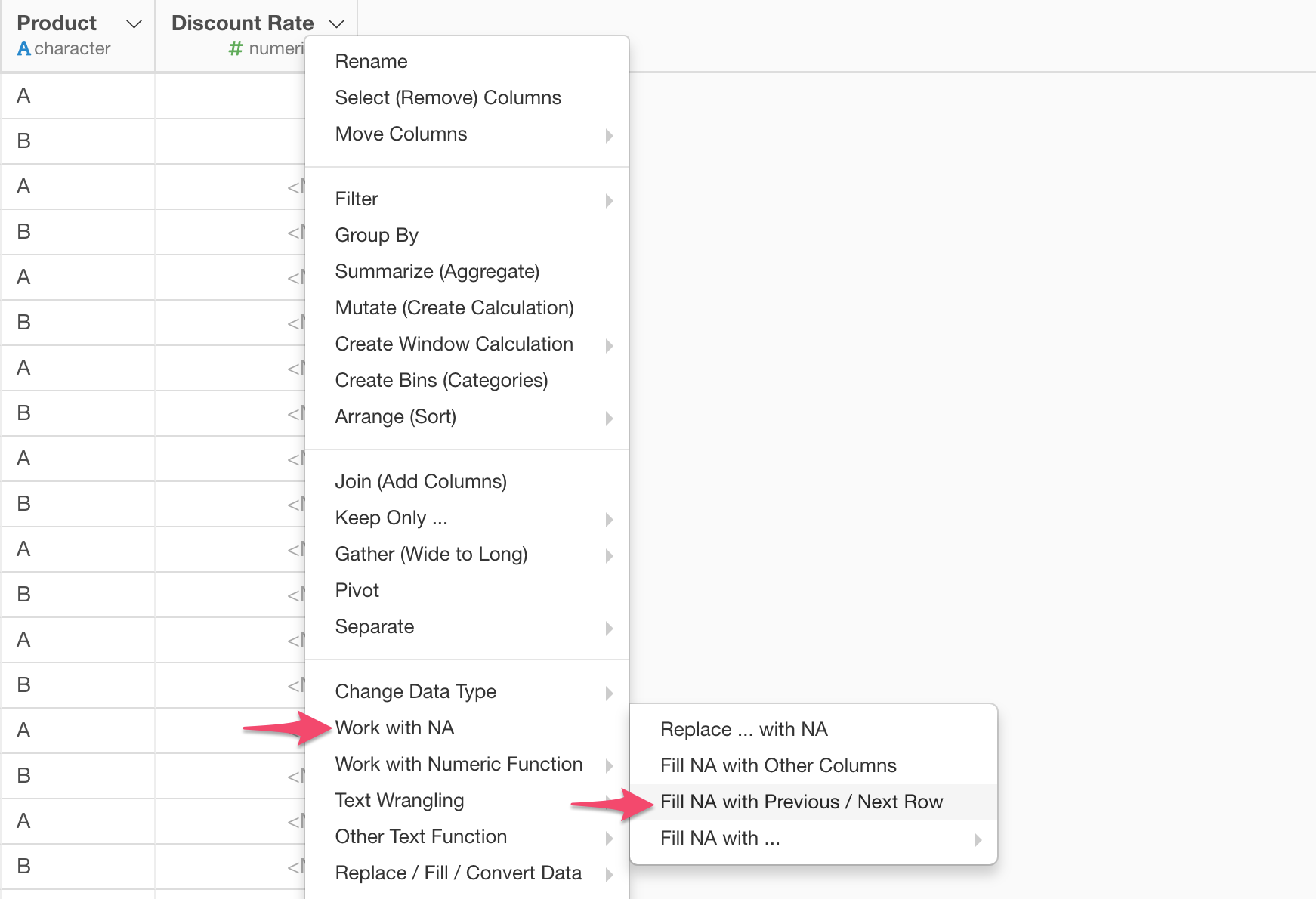Open the Product column dropdown arrow
The height and width of the screenshot is (899, 1316).
click(x=134, y=24)
